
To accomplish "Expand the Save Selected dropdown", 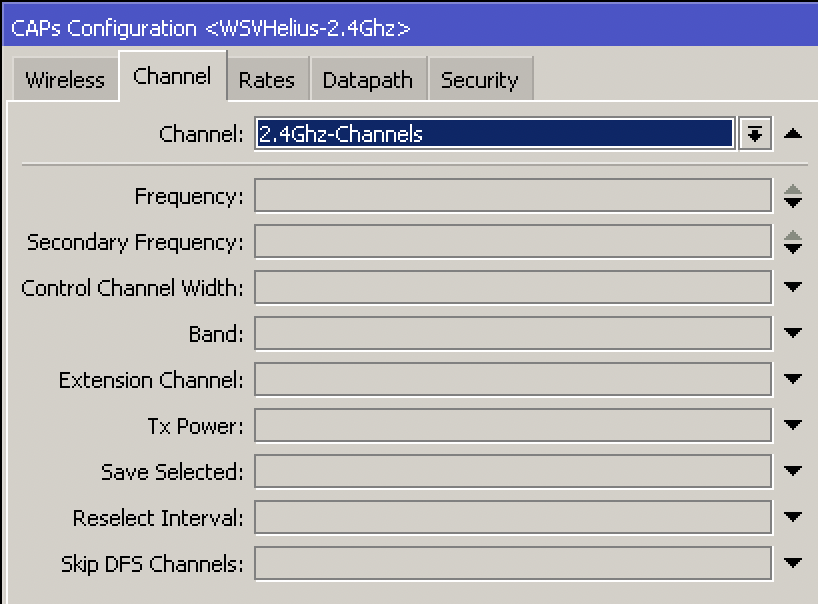I will pos(793,471).
